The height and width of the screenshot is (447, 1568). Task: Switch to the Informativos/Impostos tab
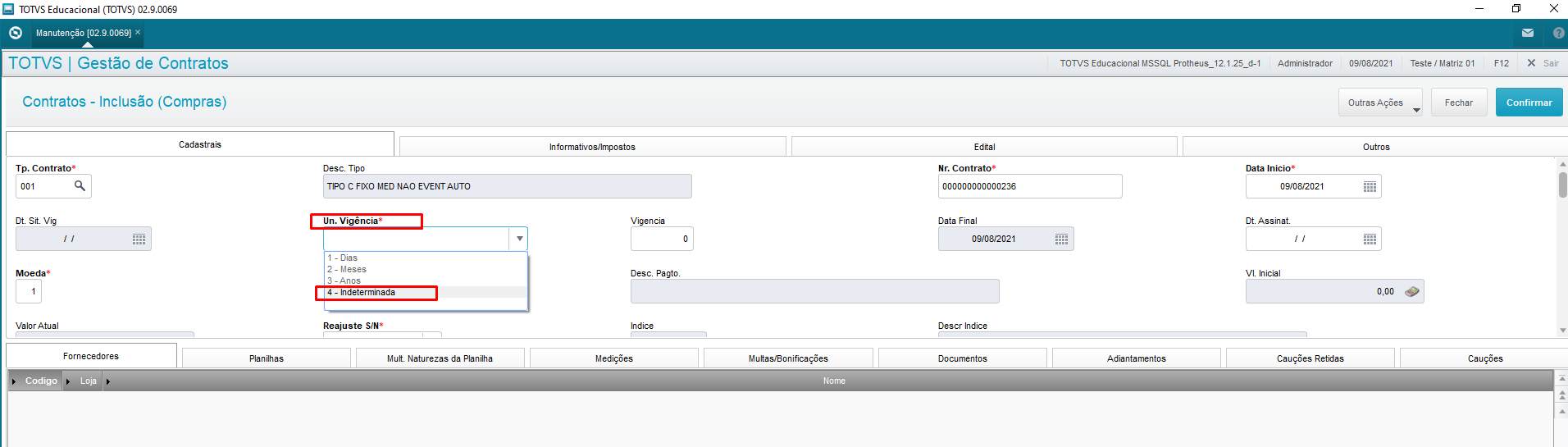tap(592, 147)
